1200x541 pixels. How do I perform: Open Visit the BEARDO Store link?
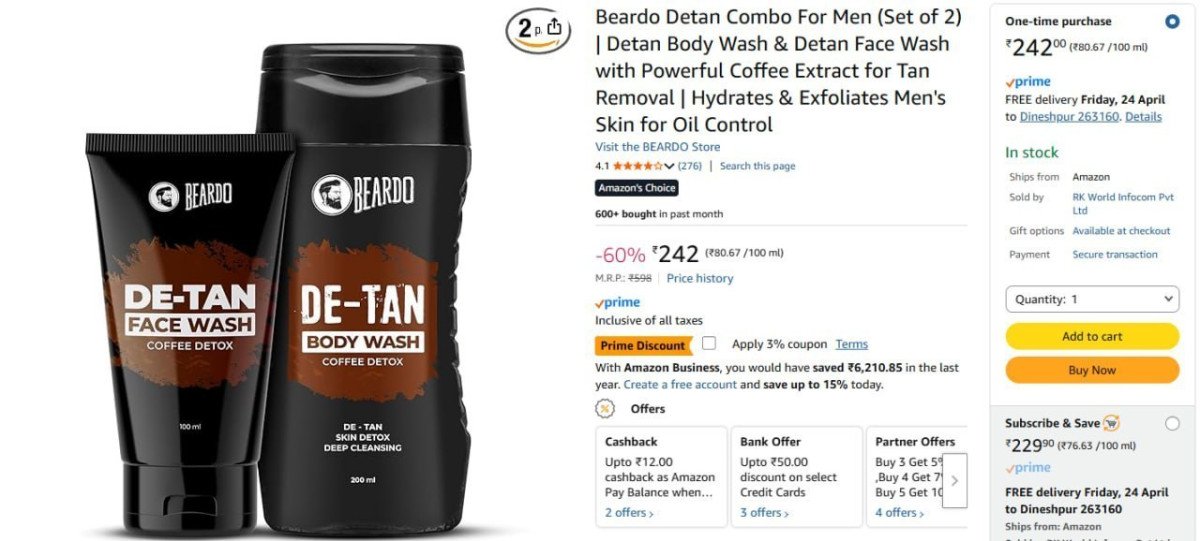point(657,147)
